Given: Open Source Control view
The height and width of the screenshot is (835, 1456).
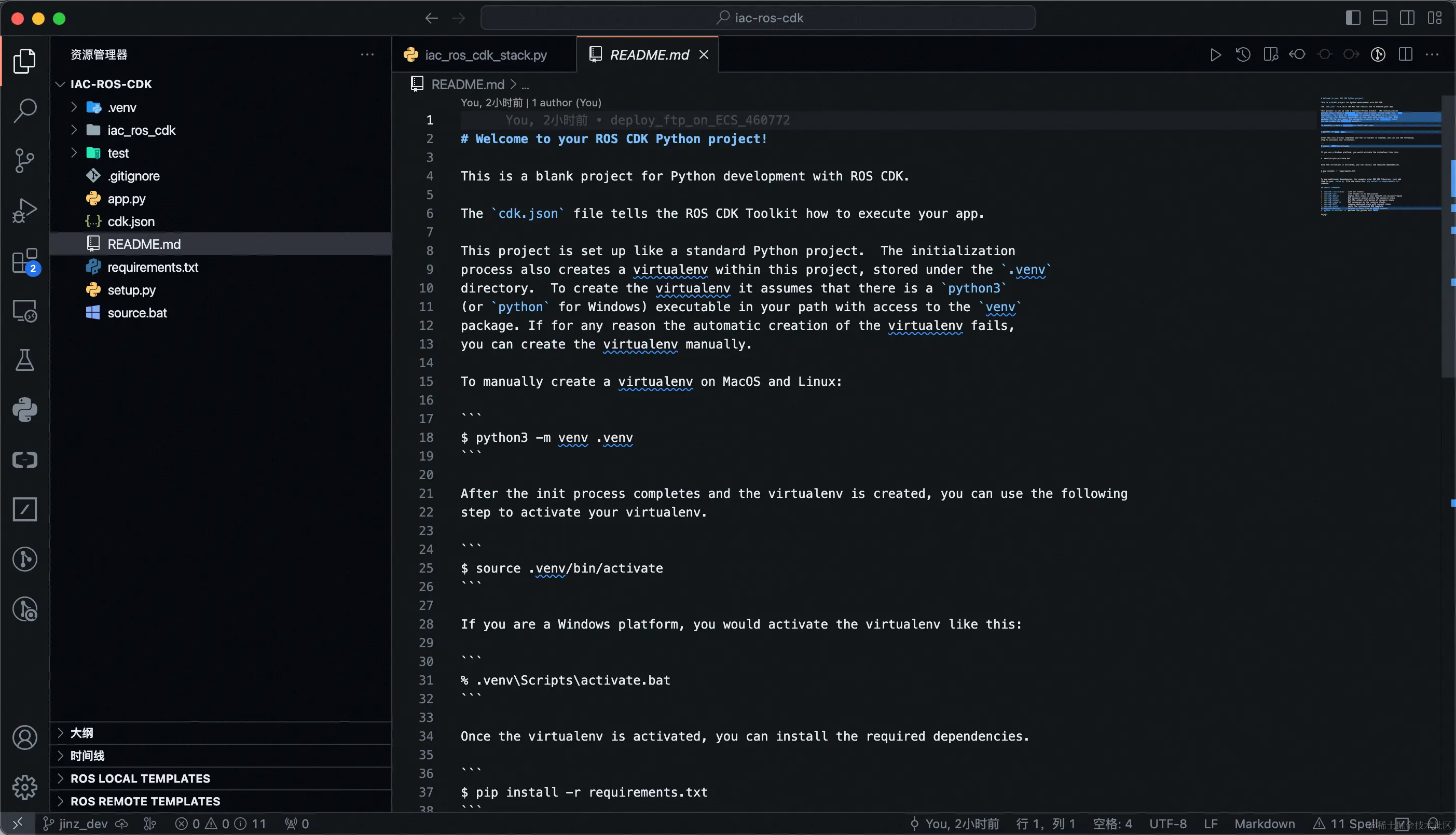Looking at the screenshot, I should pos(25,161).
